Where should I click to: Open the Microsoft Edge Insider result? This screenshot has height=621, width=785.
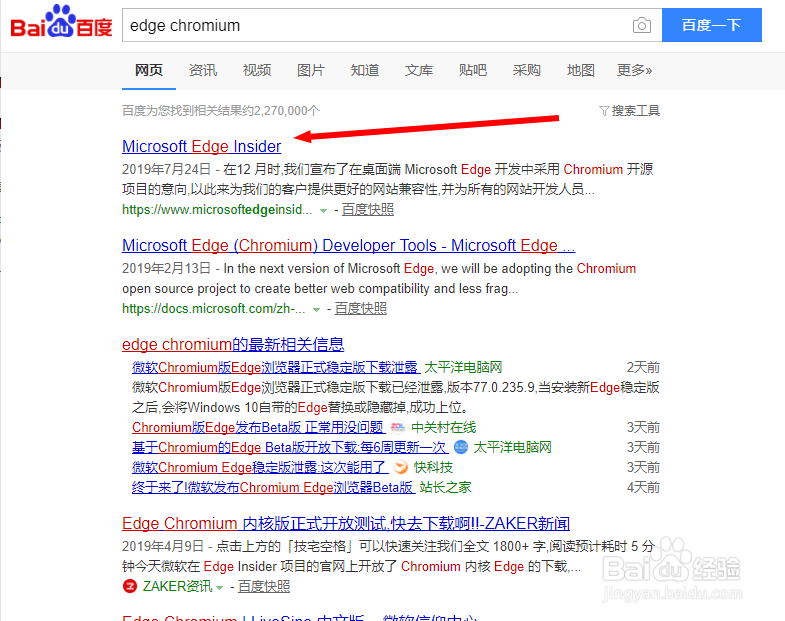[x=202, y=146]
